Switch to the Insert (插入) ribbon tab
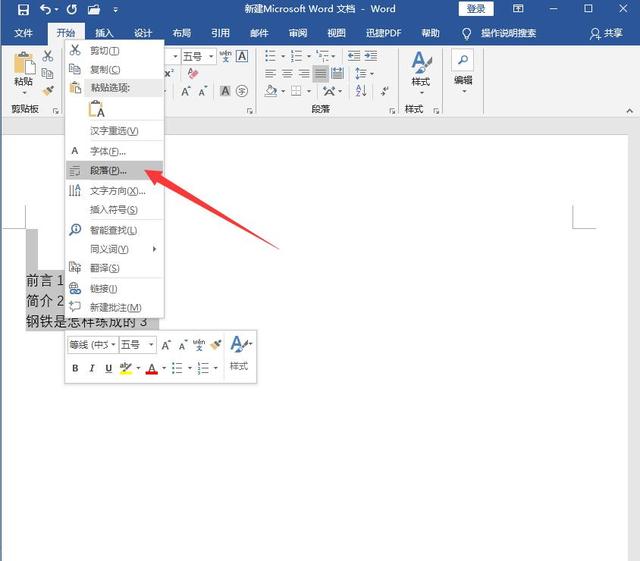Image resolution: width=640 pixels, height=561 pixels. tap(104, 33)
